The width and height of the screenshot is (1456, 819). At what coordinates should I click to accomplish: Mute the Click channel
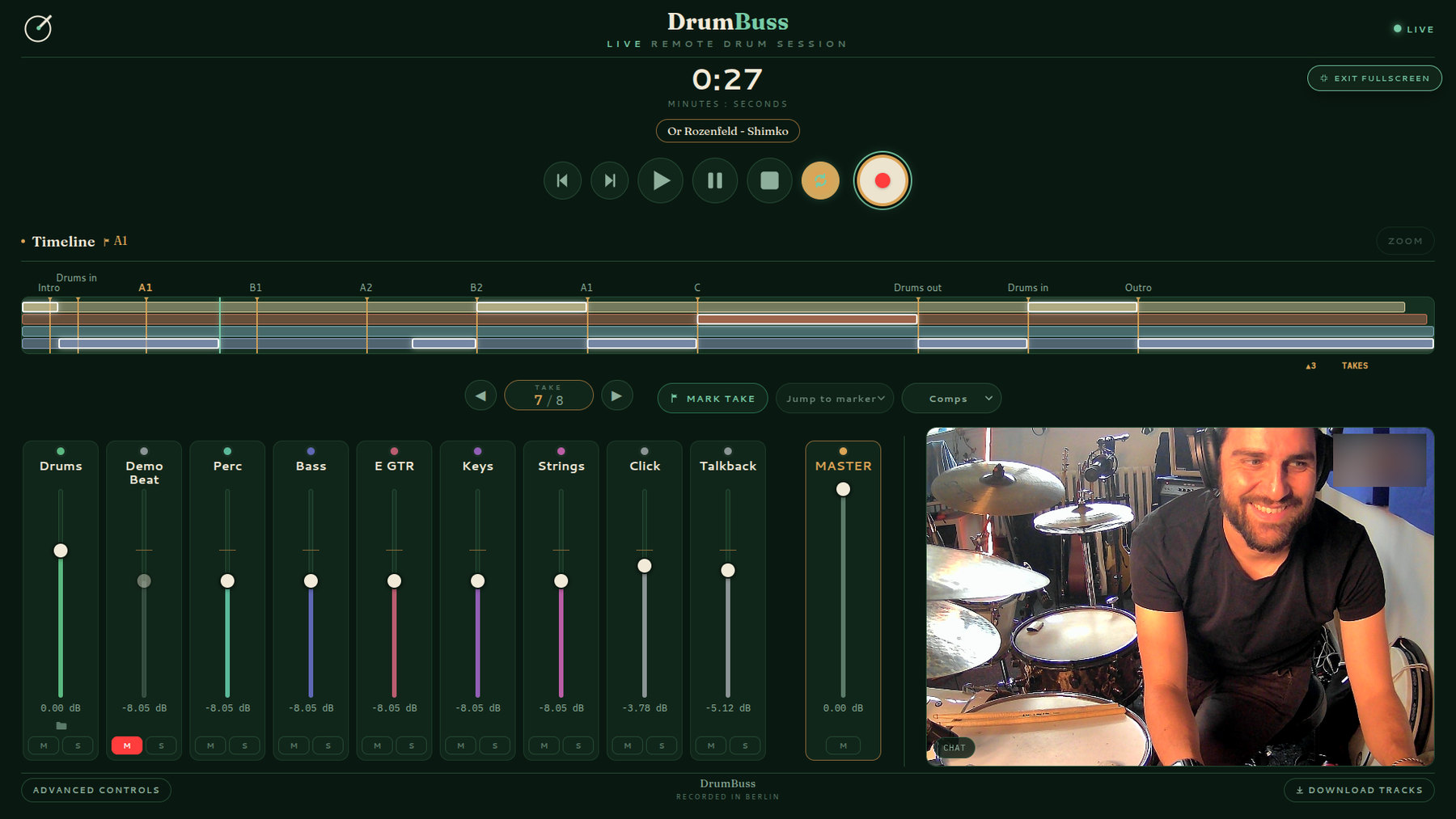627,745
